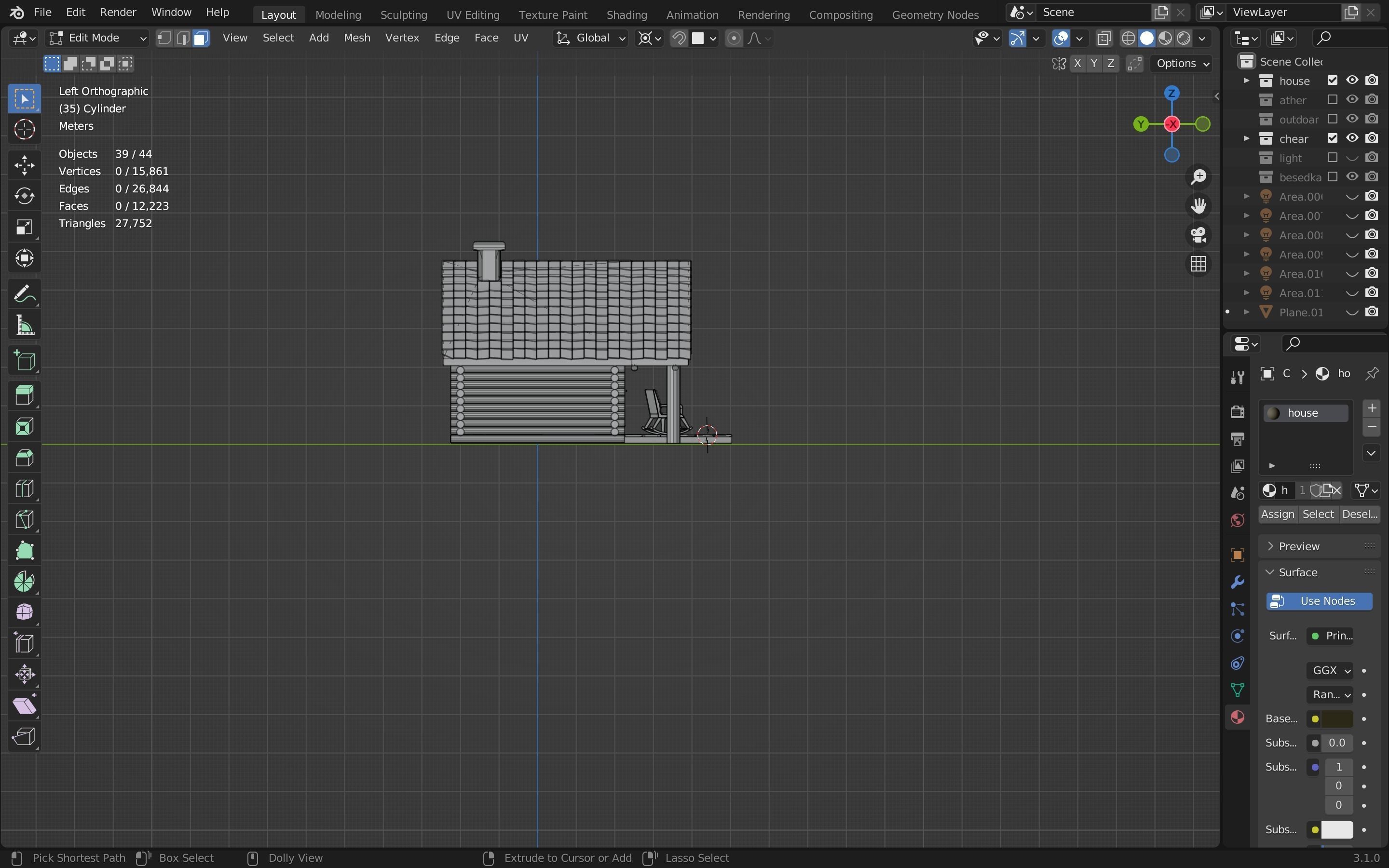Click the Select material button
This screenshot has height=868, width=1389.
[x=1318, y=515]
